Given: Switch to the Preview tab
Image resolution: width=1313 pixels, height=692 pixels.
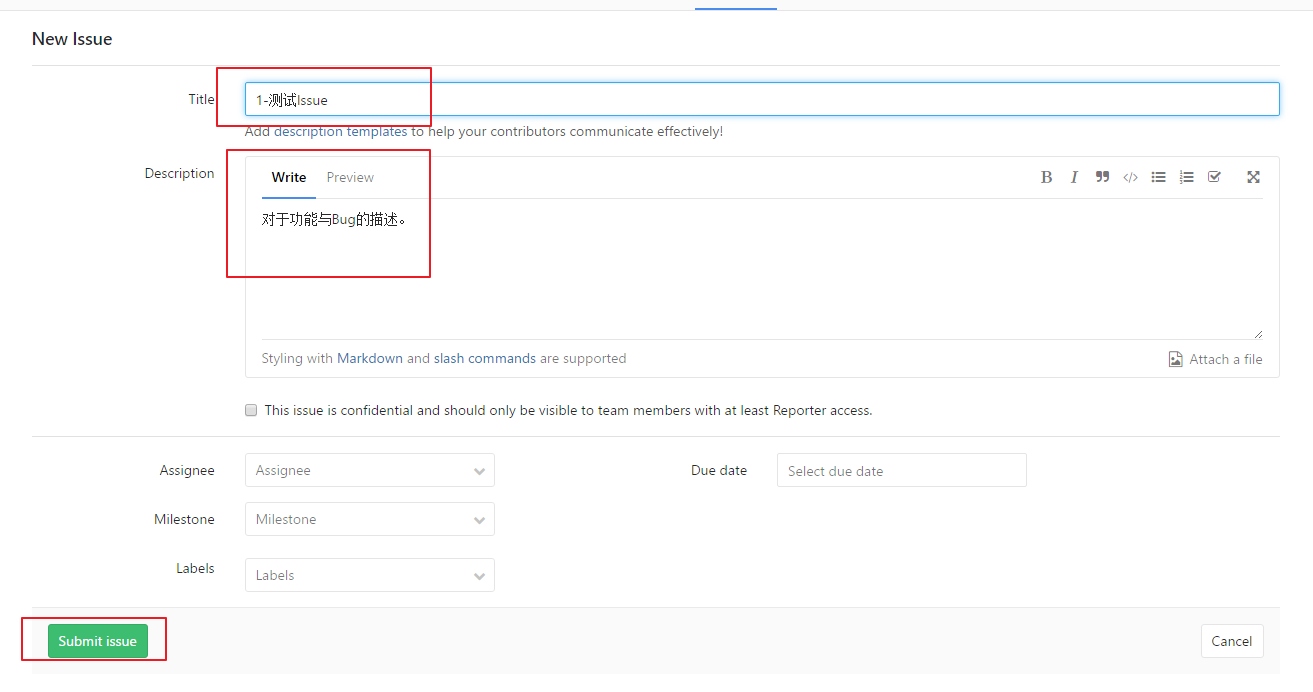Looking at the screenshot, I should click(x=349, y=177).
